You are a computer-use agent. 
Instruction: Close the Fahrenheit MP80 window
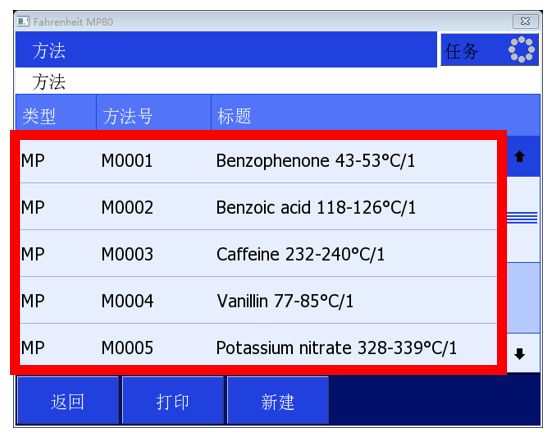[525, 22]
